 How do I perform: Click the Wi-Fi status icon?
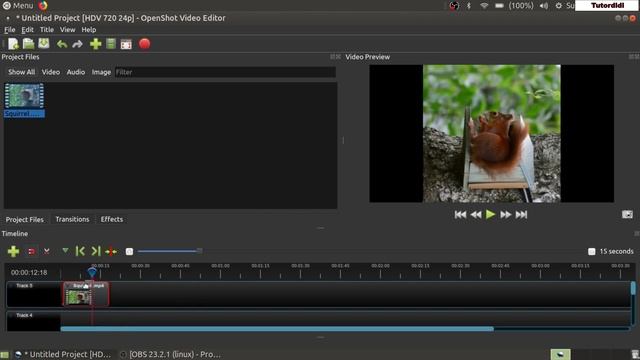484,6
